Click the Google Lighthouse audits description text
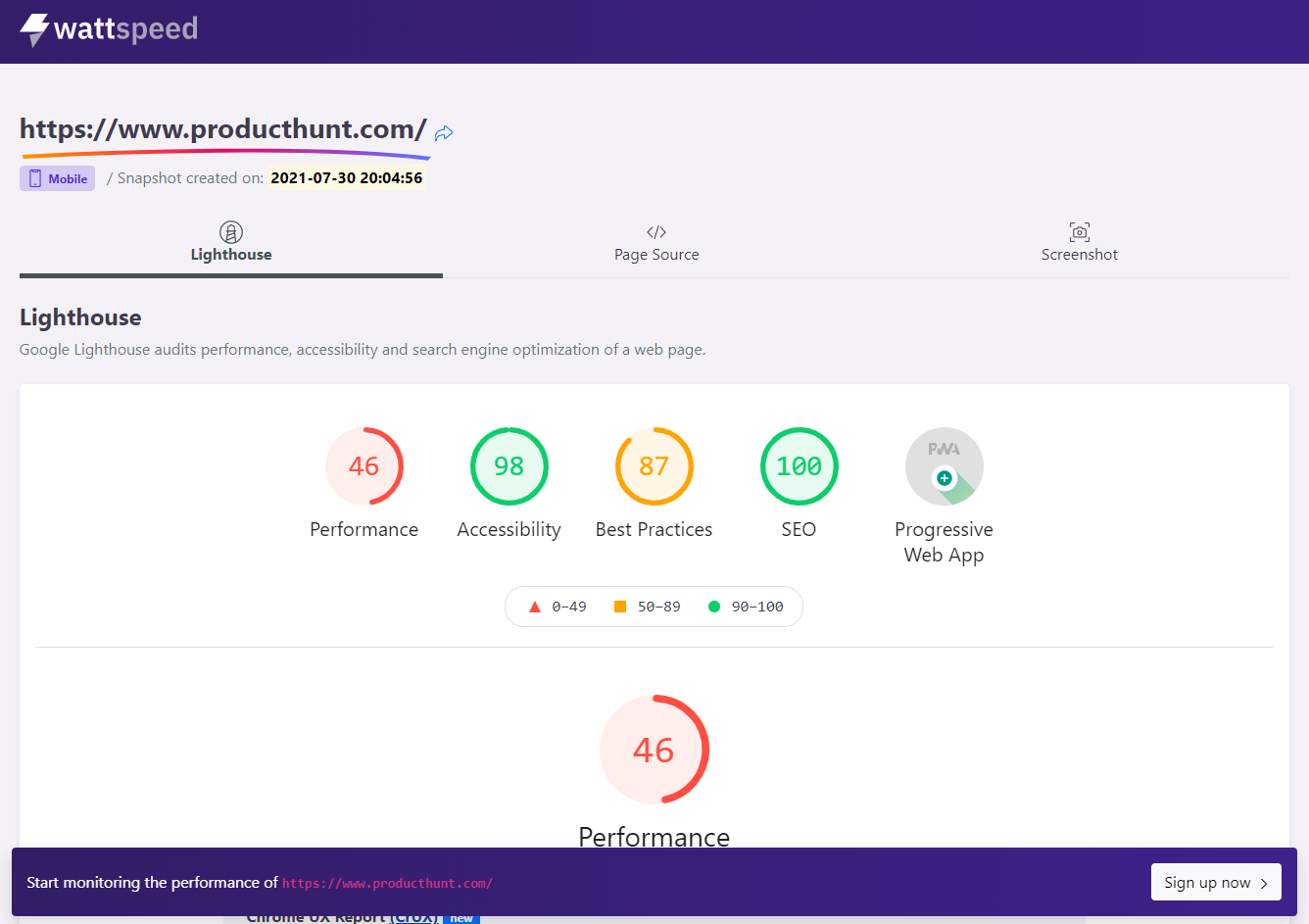 click(363, 350)
